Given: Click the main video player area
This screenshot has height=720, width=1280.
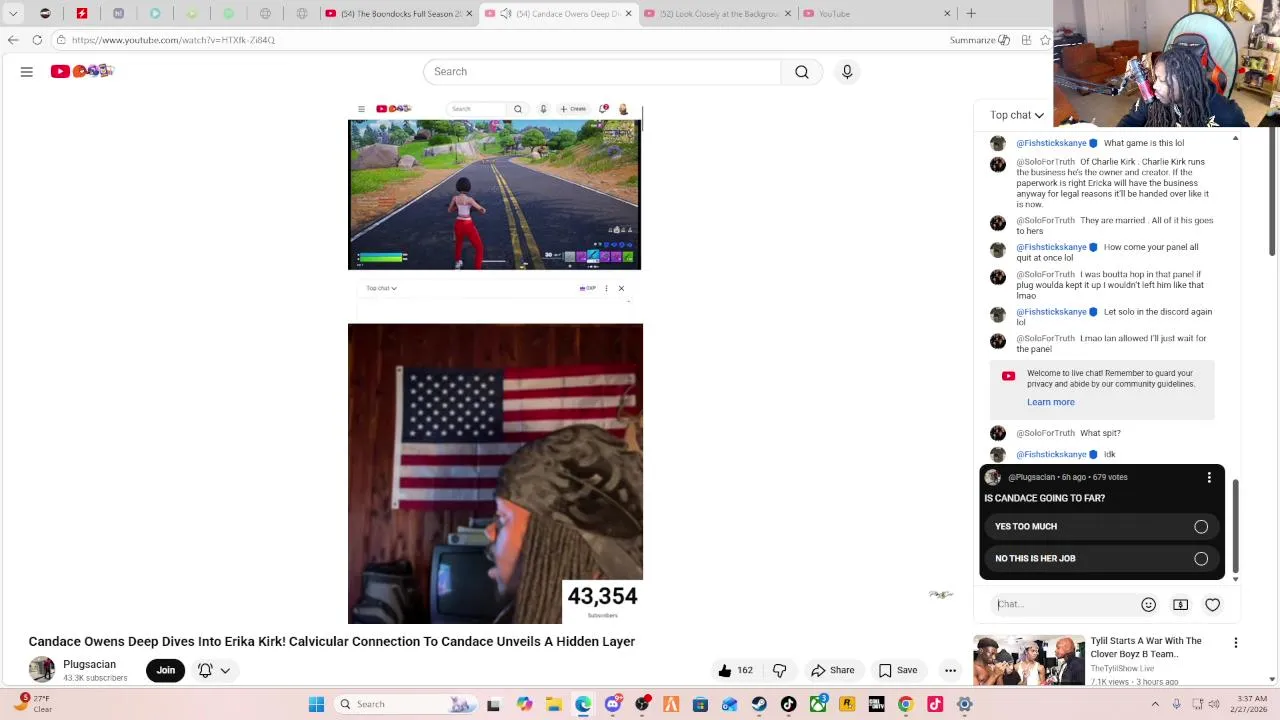Looking at the screenshot, I should click(x=495, y=362).
